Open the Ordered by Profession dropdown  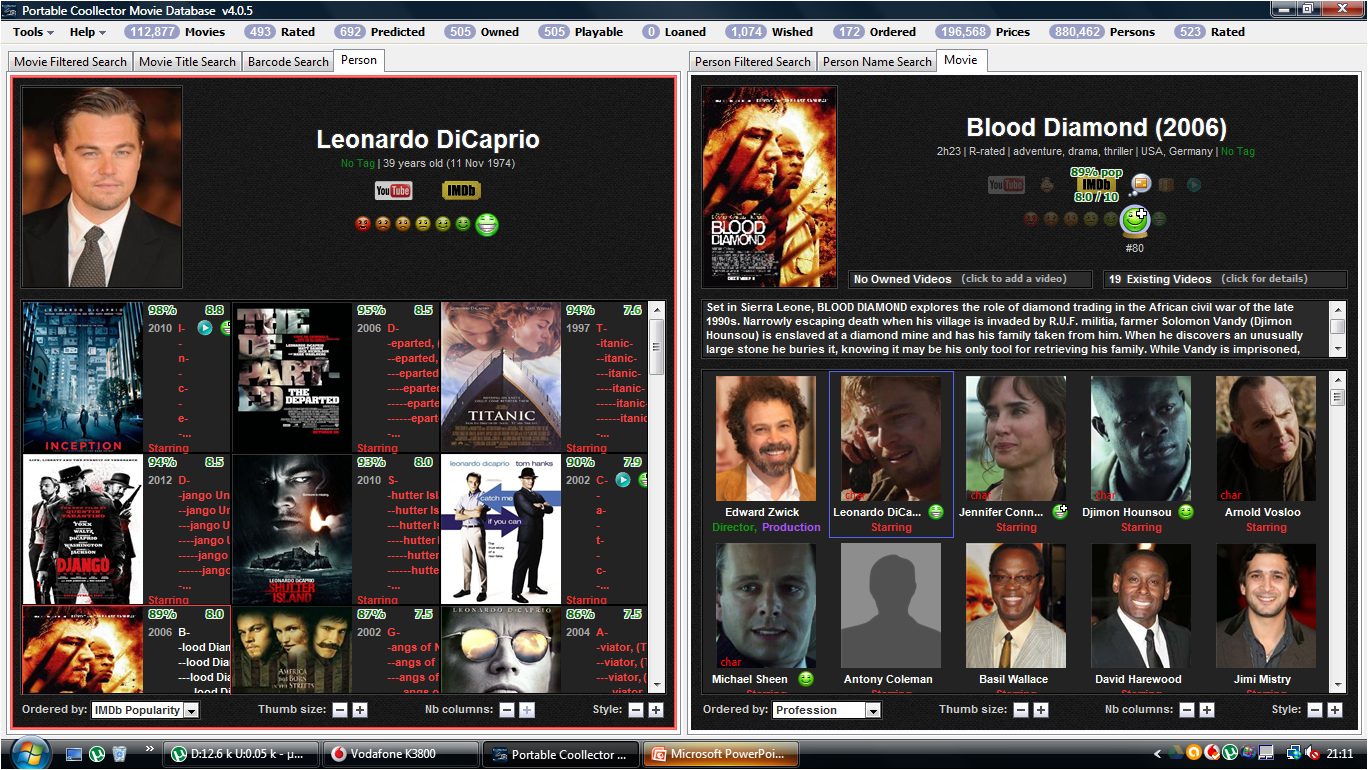tap(827, 710)
